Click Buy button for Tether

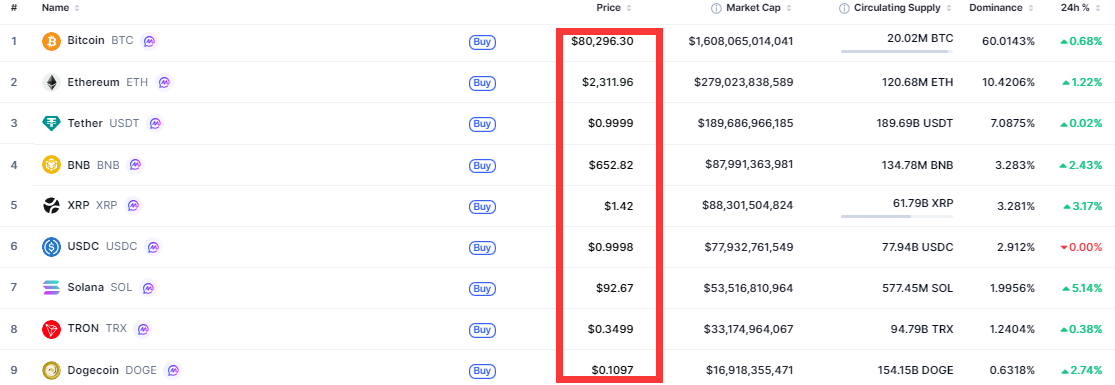482,125
